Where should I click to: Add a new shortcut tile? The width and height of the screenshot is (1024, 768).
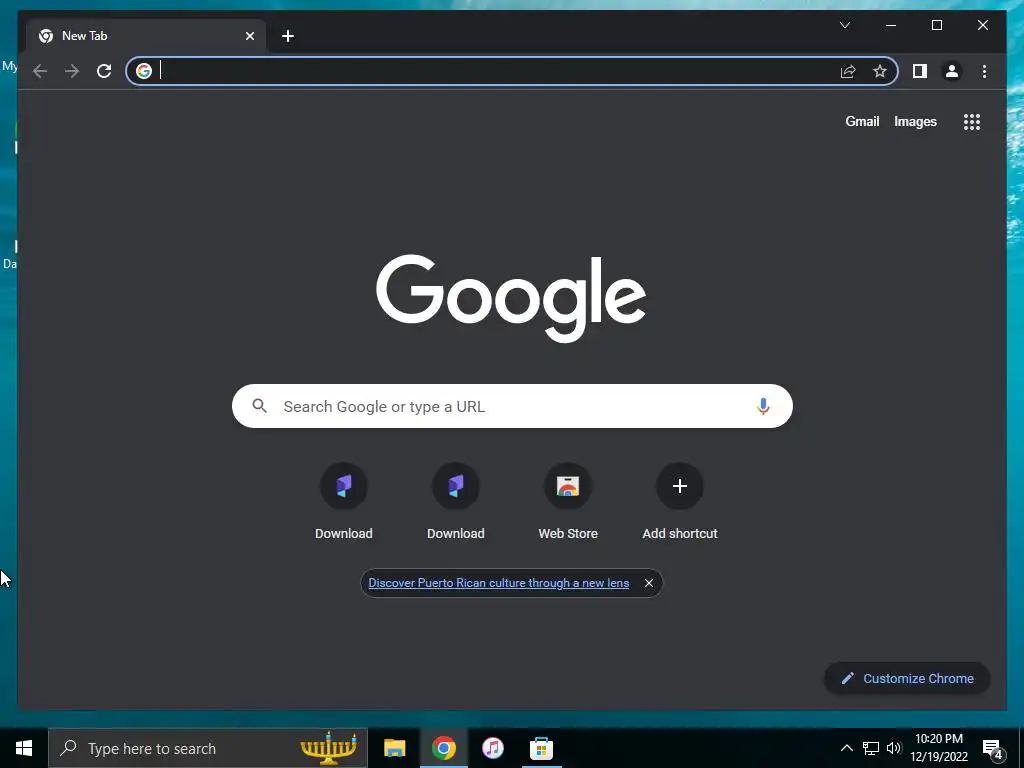click(x=680, y=502)
